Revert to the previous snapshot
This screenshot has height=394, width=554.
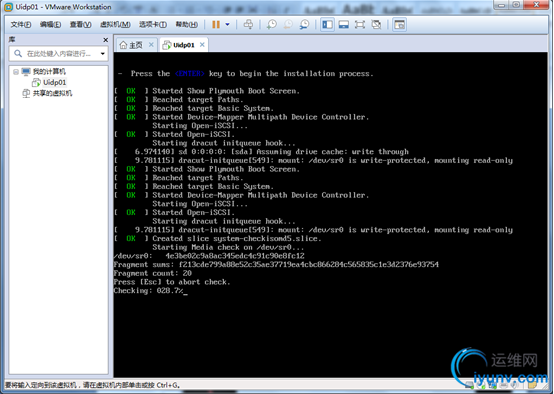click(288, 24)
